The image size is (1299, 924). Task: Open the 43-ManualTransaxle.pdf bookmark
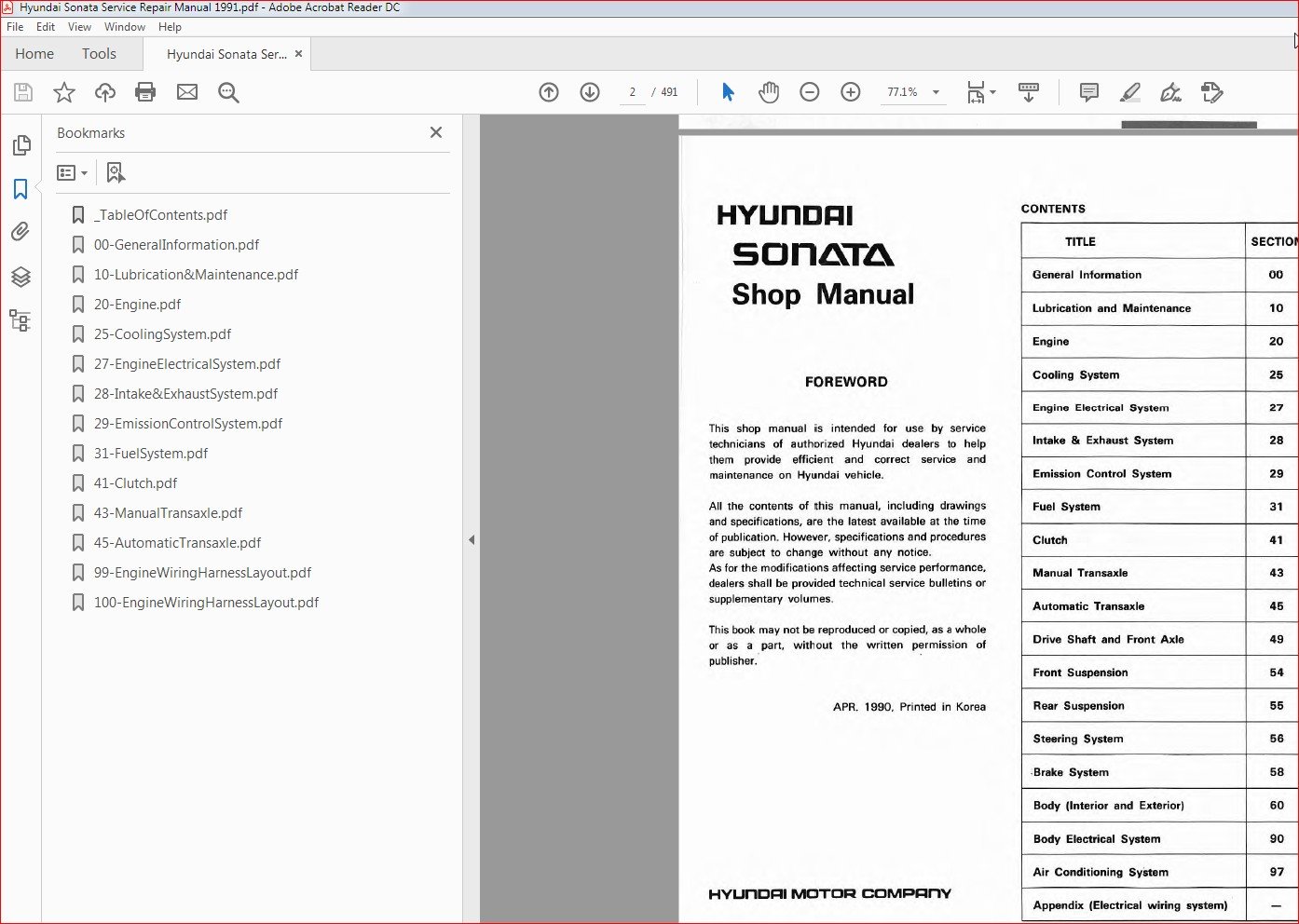point(168,513)
